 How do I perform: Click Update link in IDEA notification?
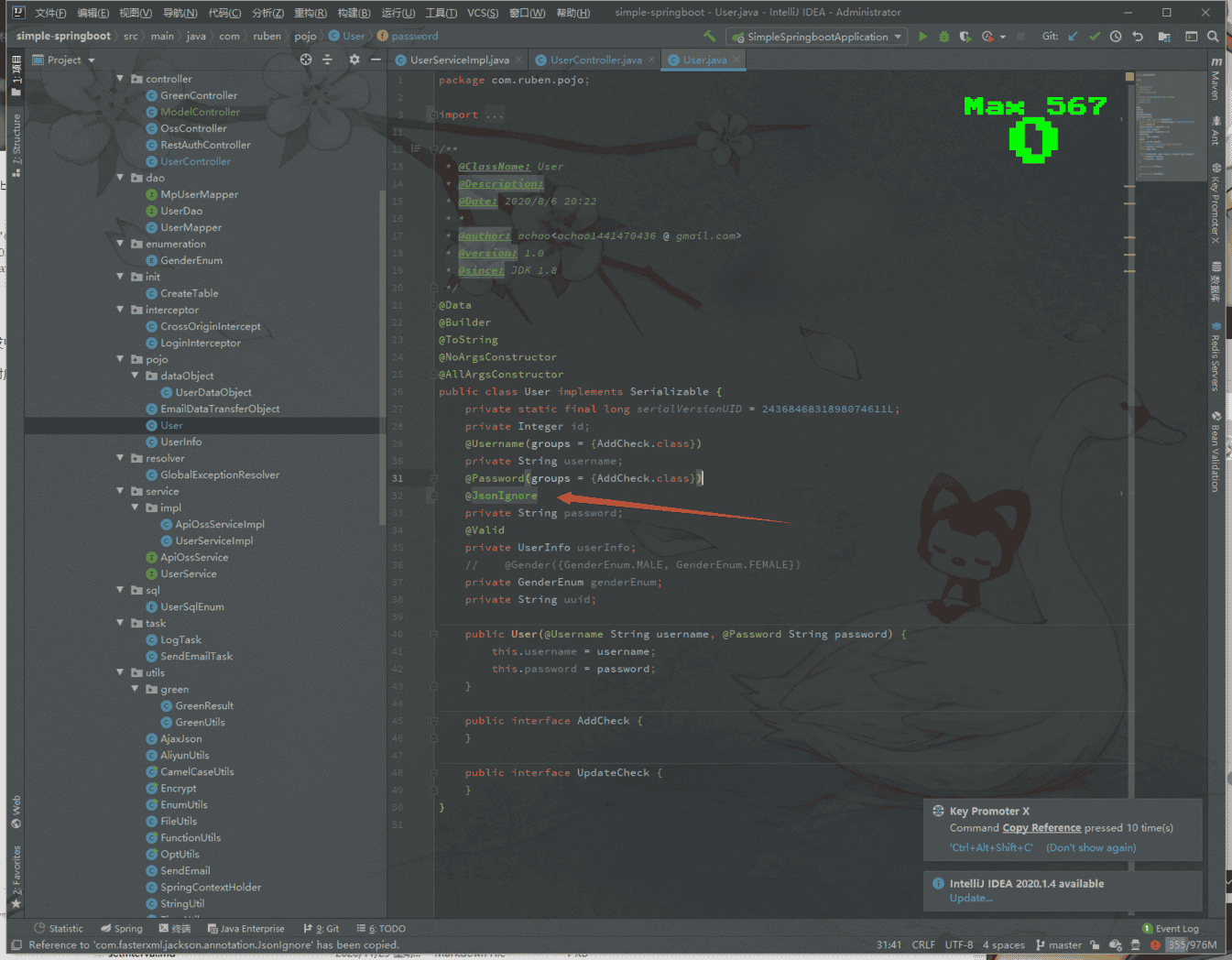[970, 899]
